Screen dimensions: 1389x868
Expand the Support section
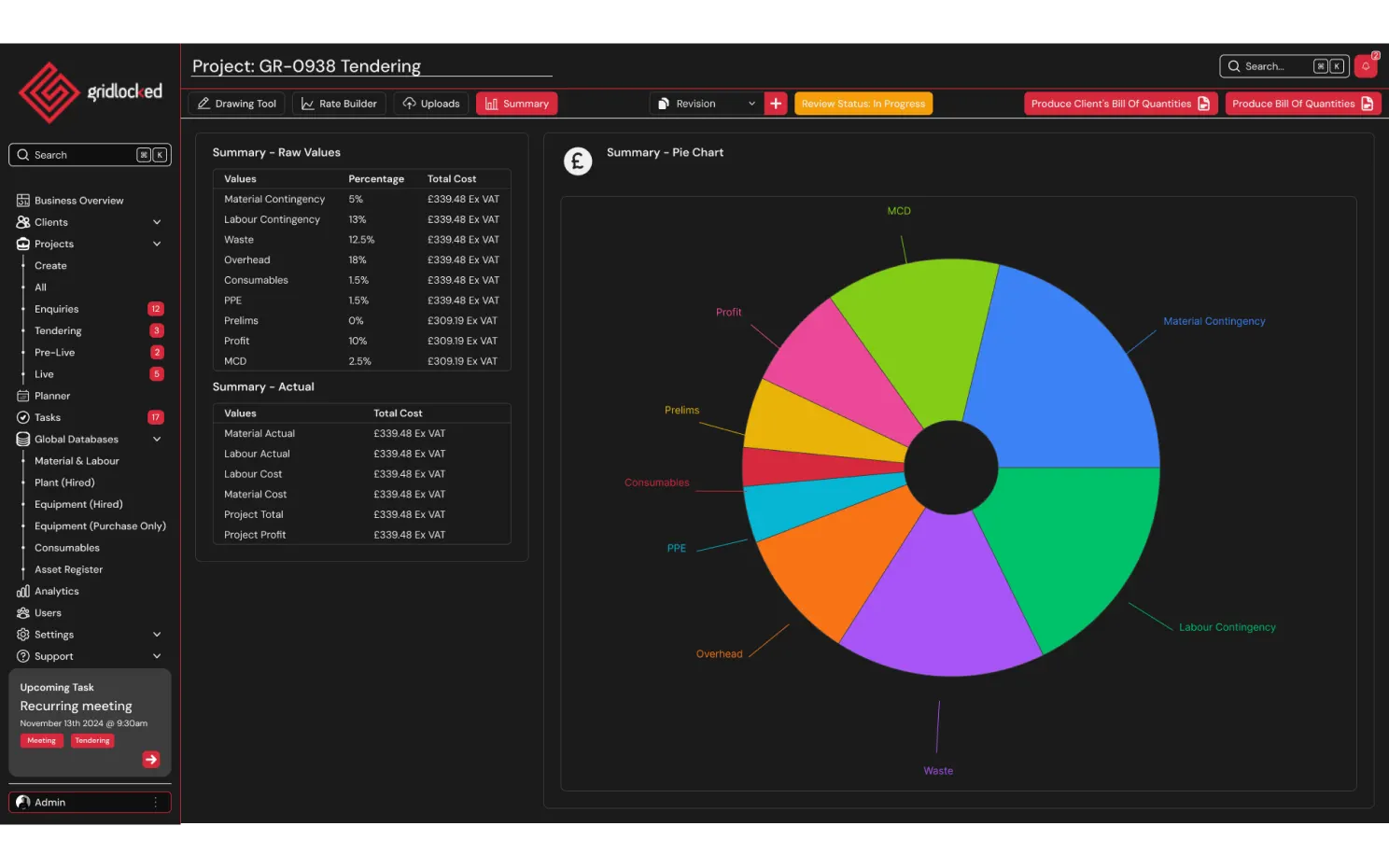tap(157, 655)
